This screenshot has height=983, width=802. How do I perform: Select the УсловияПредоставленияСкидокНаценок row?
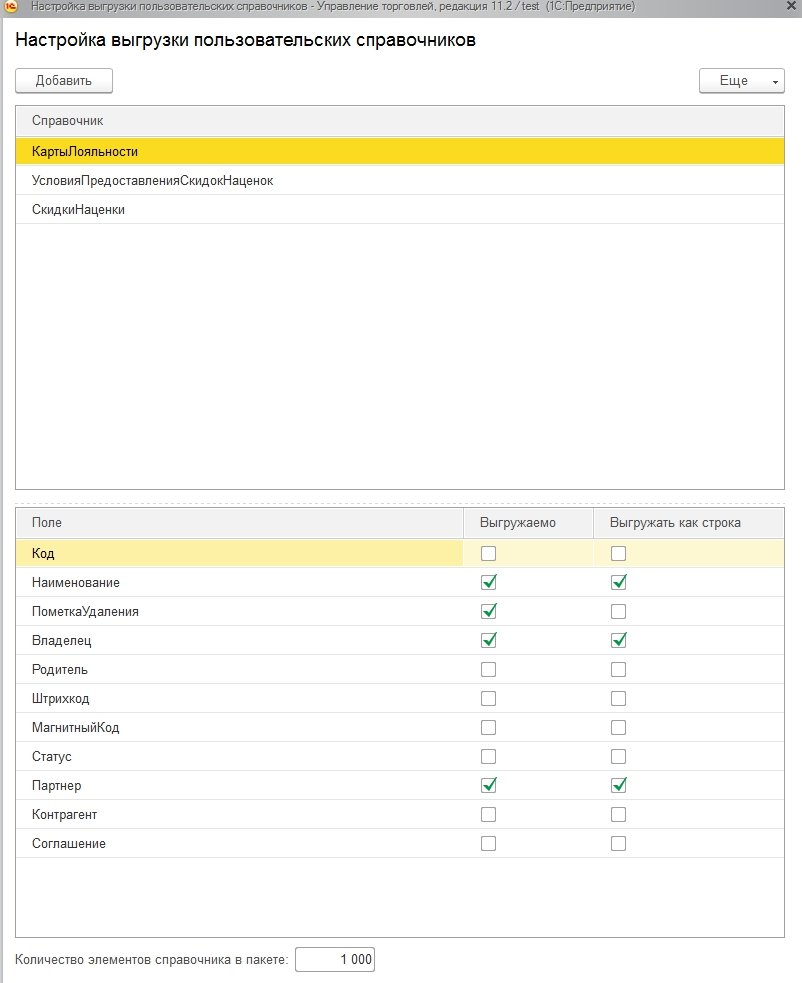[x=400, y=181]
